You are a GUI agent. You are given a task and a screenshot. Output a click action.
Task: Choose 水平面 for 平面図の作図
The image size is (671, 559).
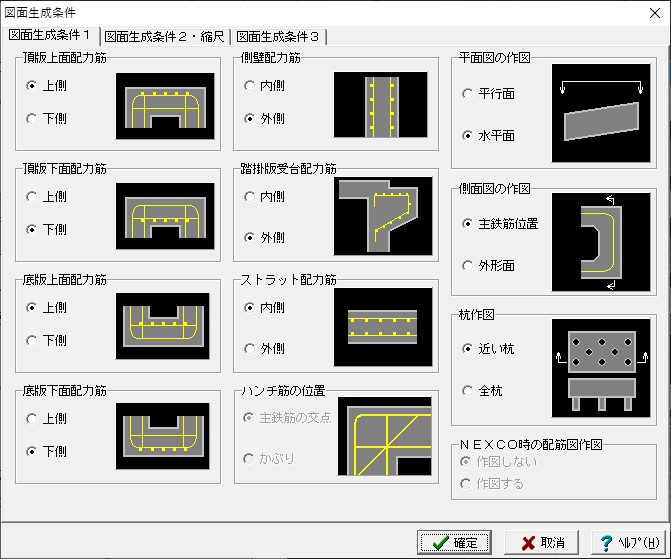click(x=488, y=136)
